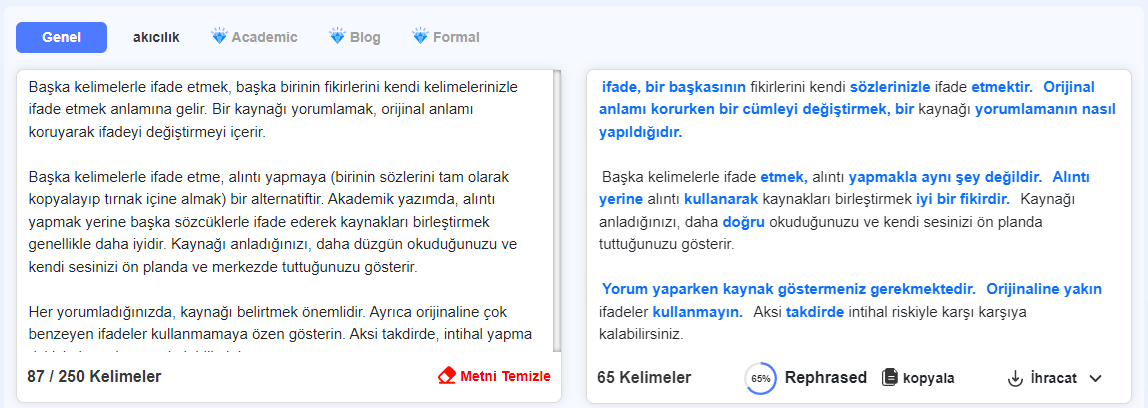Click the 65% rephrased progress circle

[x=761, y=378]
